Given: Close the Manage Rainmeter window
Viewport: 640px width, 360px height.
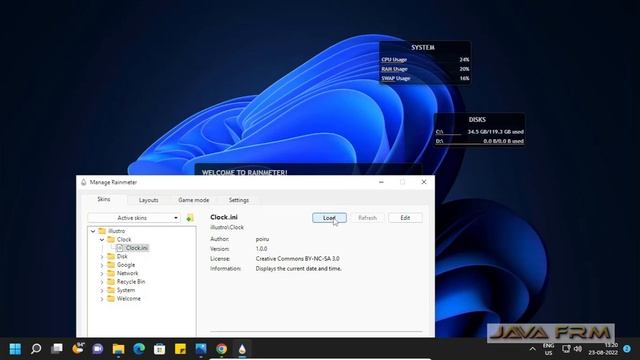Looking at the screenshot, I should tap(424, 182).
